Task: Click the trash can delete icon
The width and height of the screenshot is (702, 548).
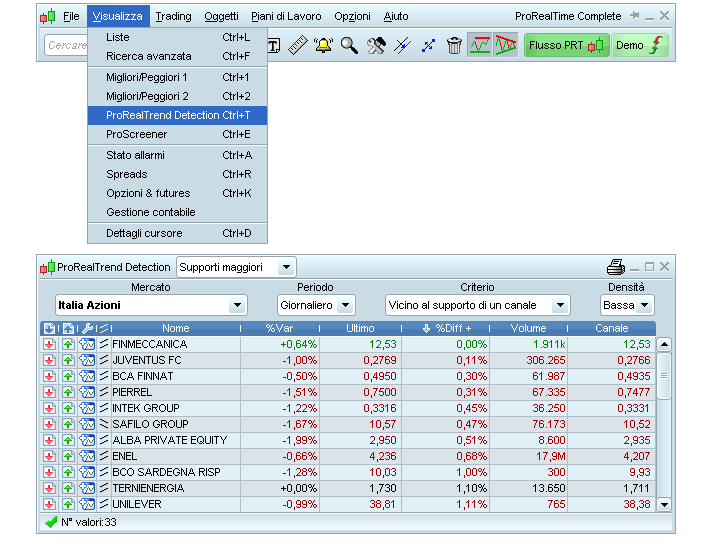Action: click(454, 45)
